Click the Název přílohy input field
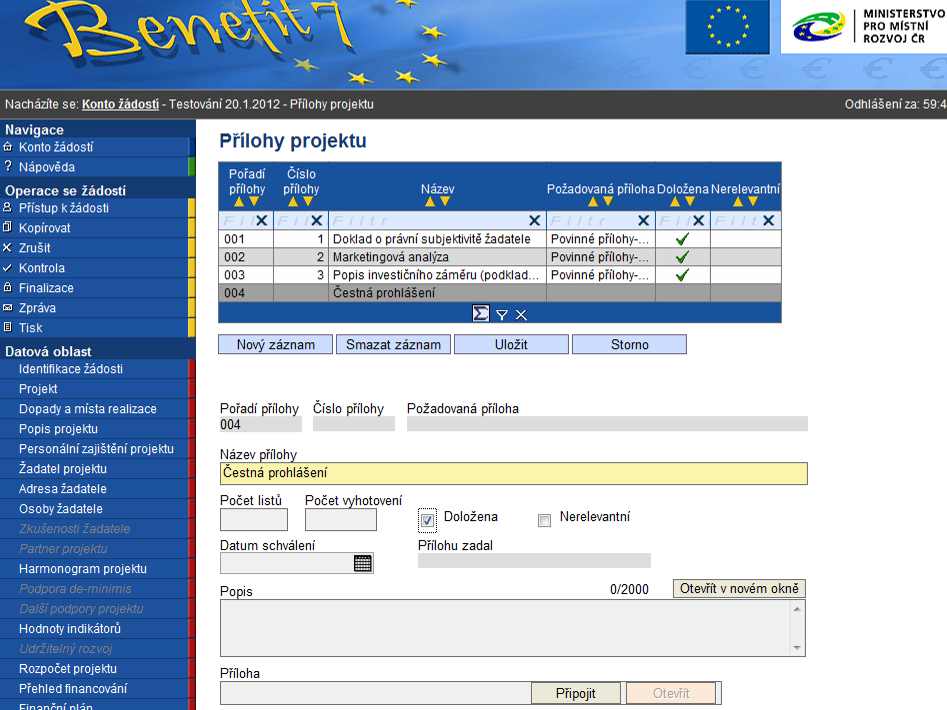The image size is (947, 710). [513, 473]
